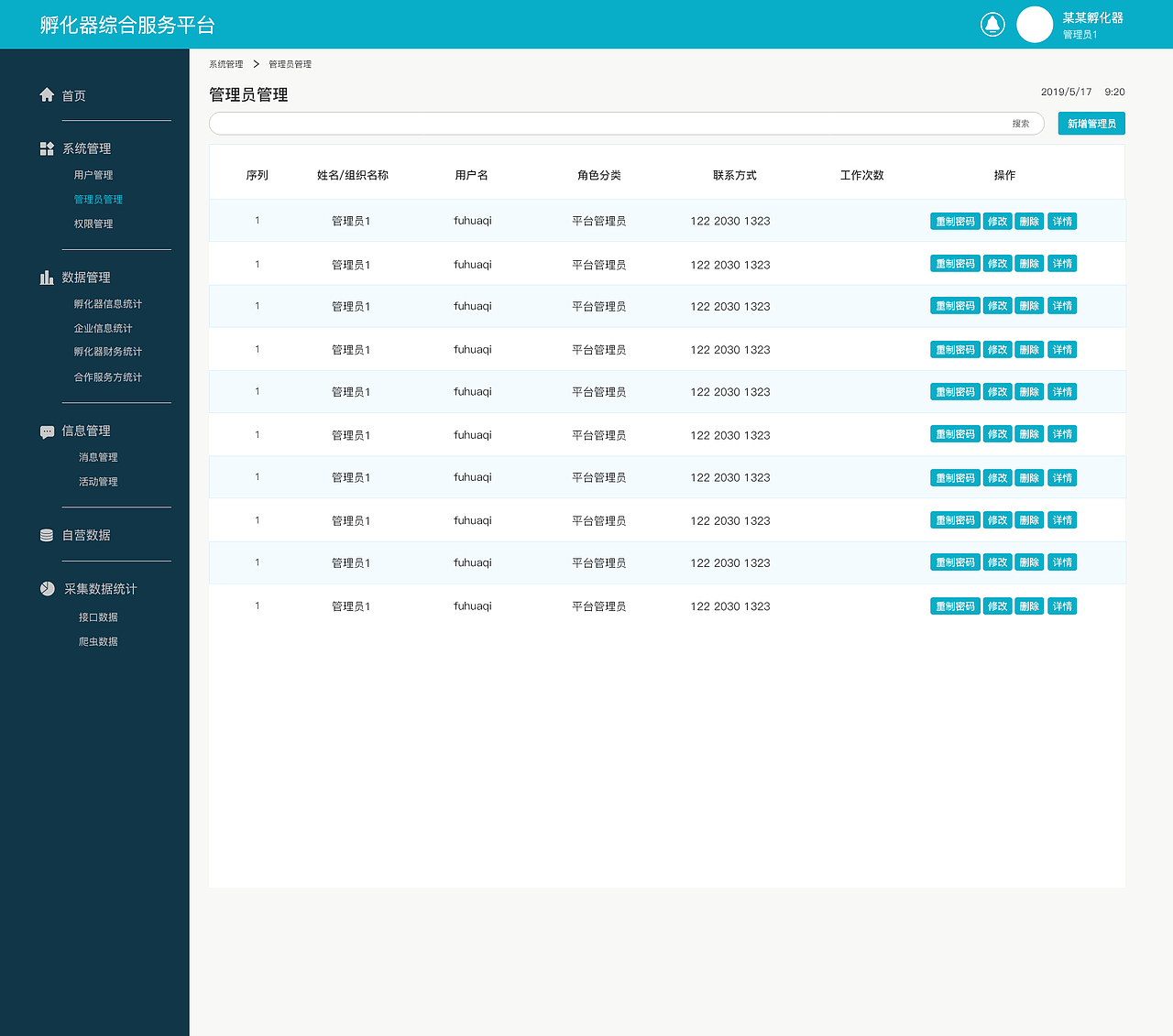Click the 用户名 column header

472,175
